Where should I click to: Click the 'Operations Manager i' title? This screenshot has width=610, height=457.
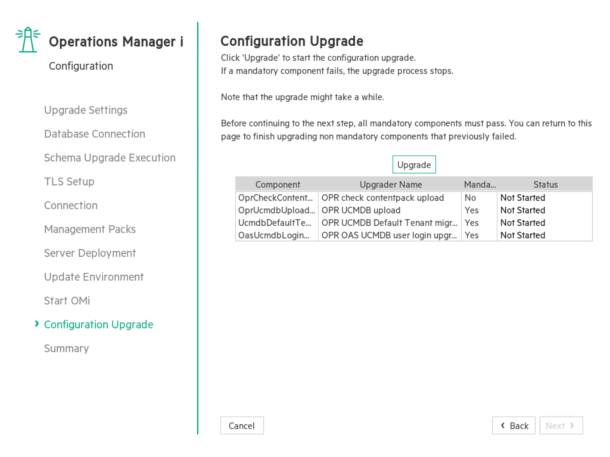tap(116, 42)
